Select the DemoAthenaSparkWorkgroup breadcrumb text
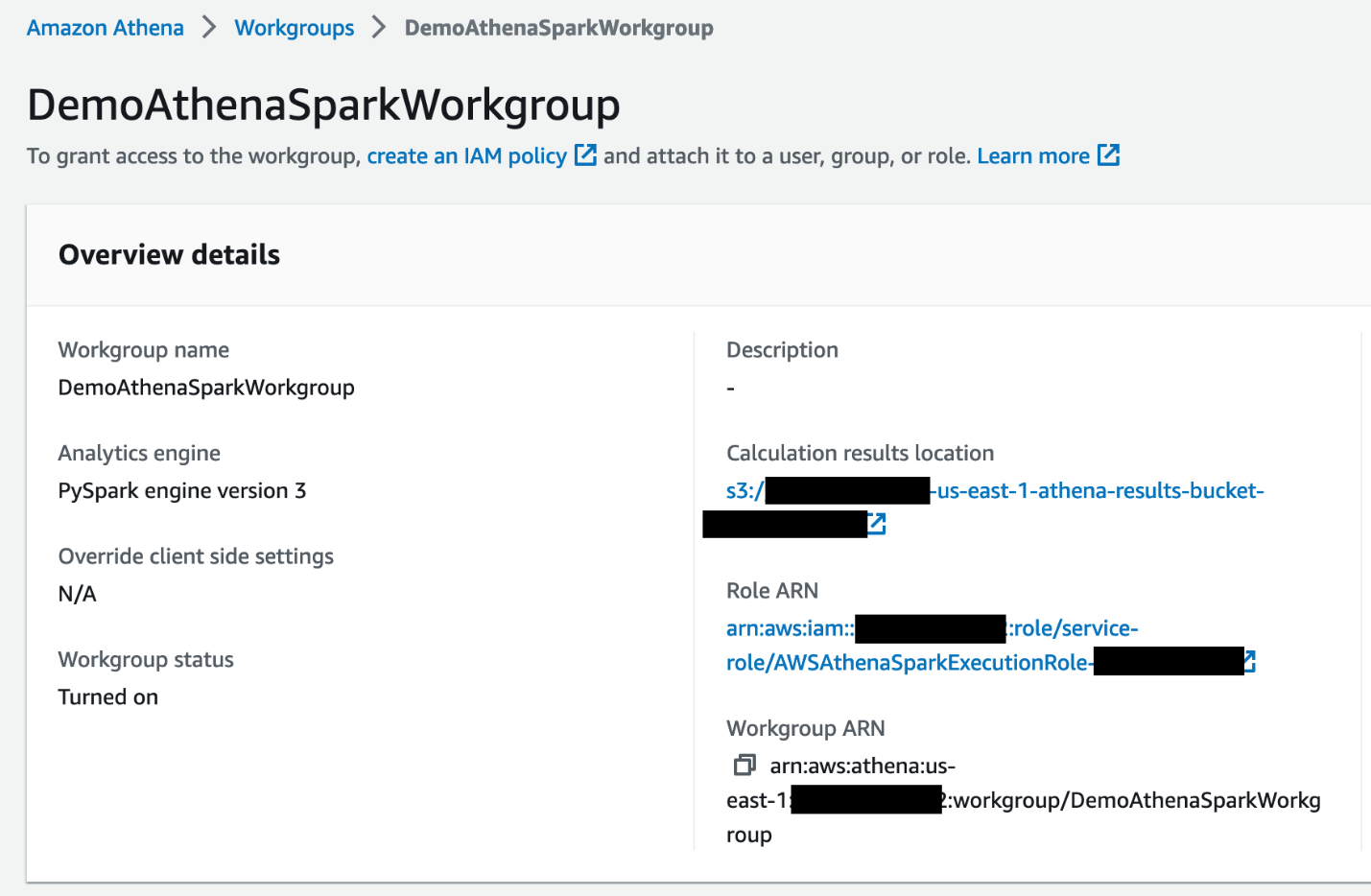1371x896 pixels. [559, 28]
